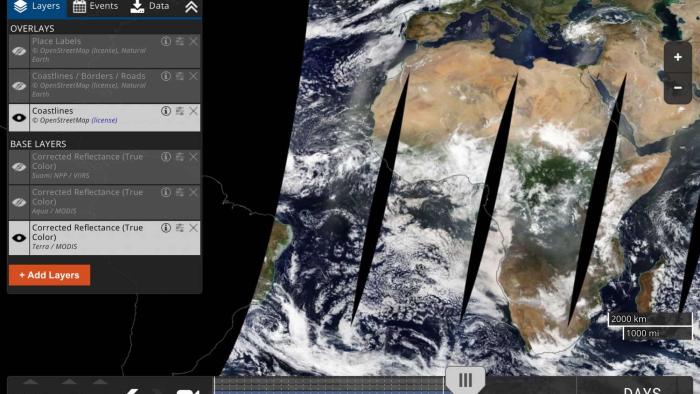This screenshot has height=394, width=700.
Task: Open info for Coastlines / Borders / Roads
Action: pos(166,76)
